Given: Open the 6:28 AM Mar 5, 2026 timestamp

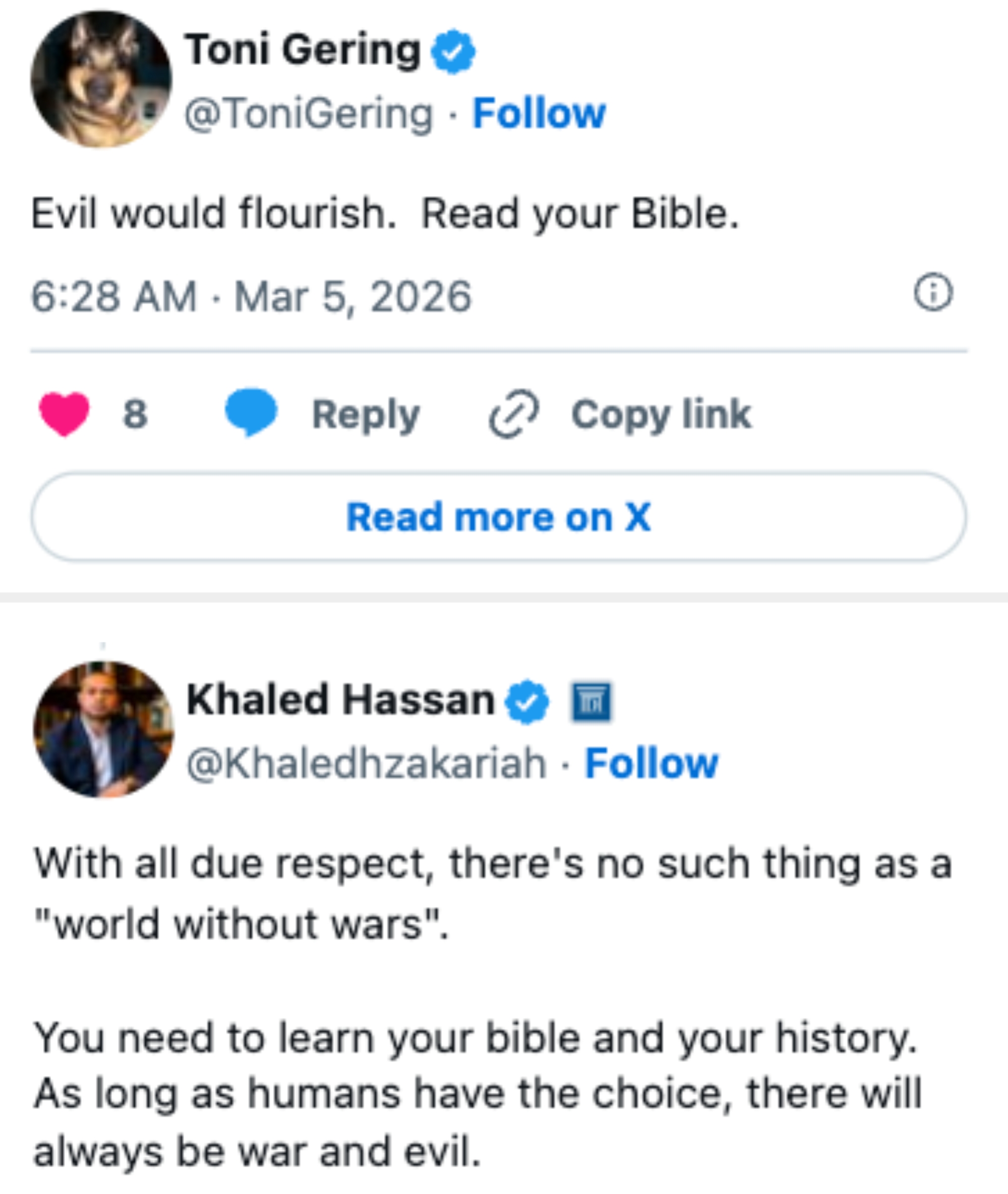Looking at the screenshot, I should tap(252, 296).
